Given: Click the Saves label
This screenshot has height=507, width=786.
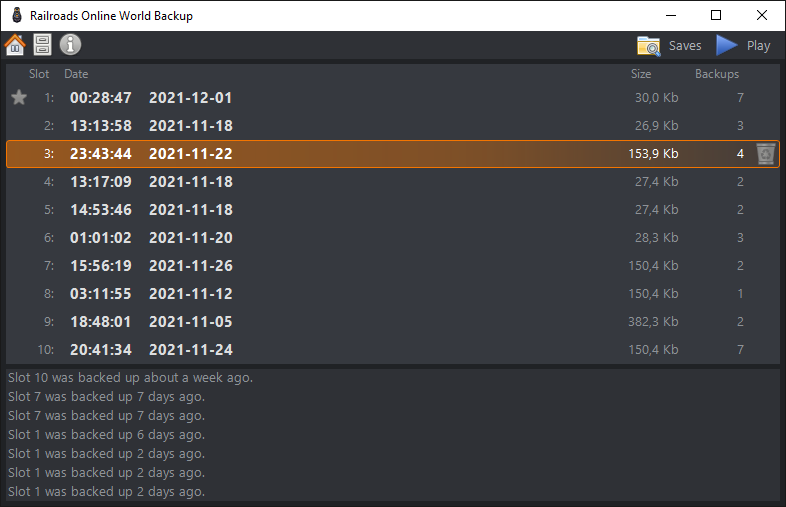Looking at the screenshot, I should 685,46.
